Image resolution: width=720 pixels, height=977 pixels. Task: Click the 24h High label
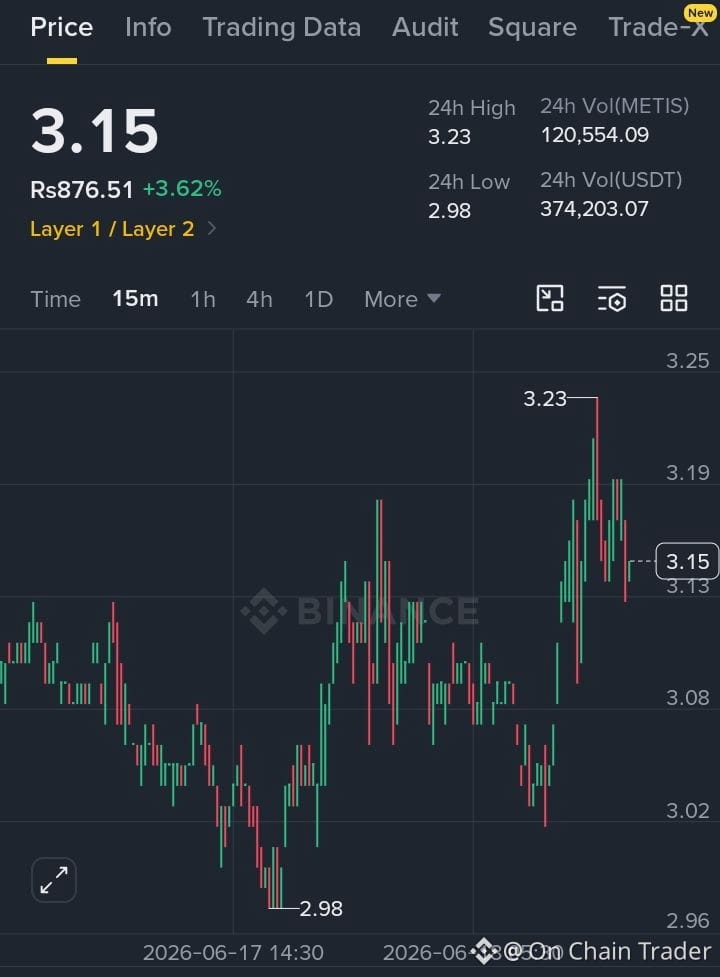[471, 108]
